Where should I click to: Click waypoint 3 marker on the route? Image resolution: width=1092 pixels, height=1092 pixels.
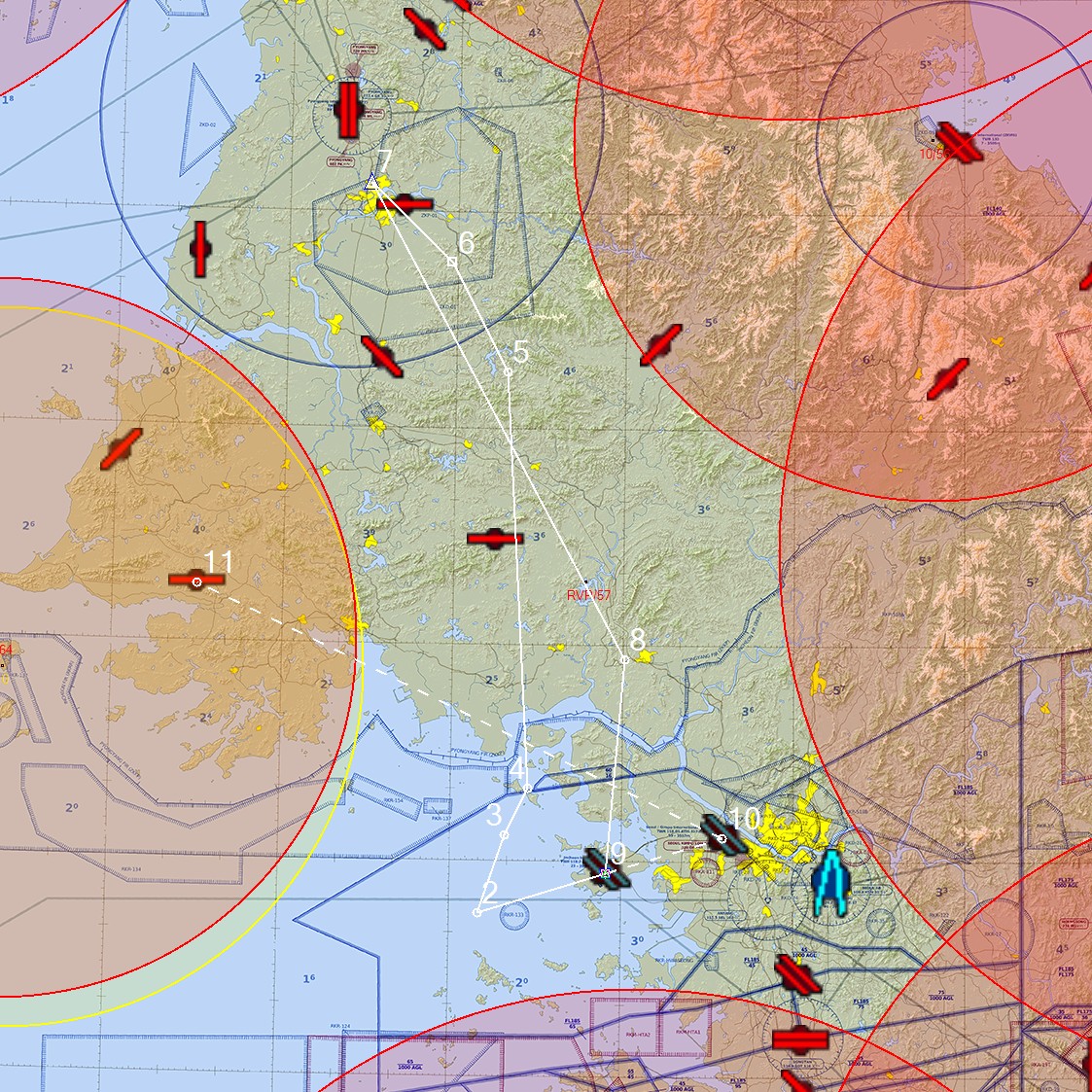[x=505, y=833]
